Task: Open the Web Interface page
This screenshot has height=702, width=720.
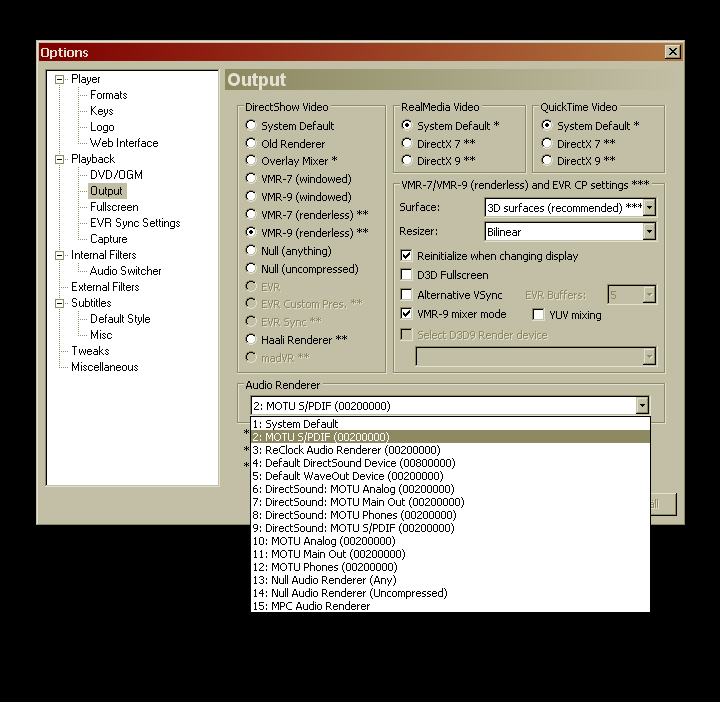Action: click(124, 143)
